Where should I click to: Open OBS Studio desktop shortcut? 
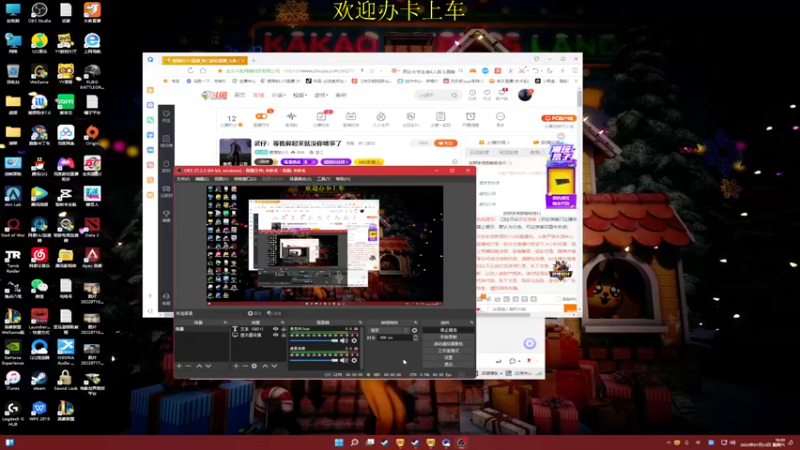click(x=39, y=13)
